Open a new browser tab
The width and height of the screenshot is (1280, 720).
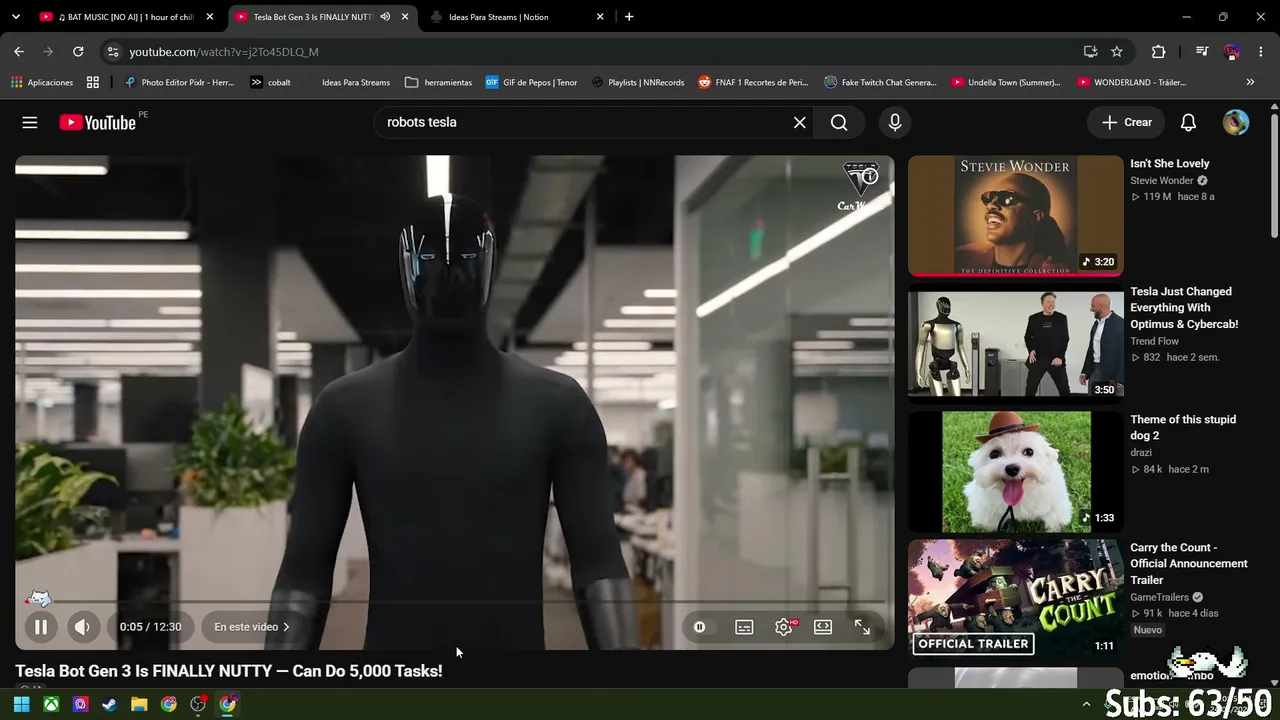coord(629,17)
